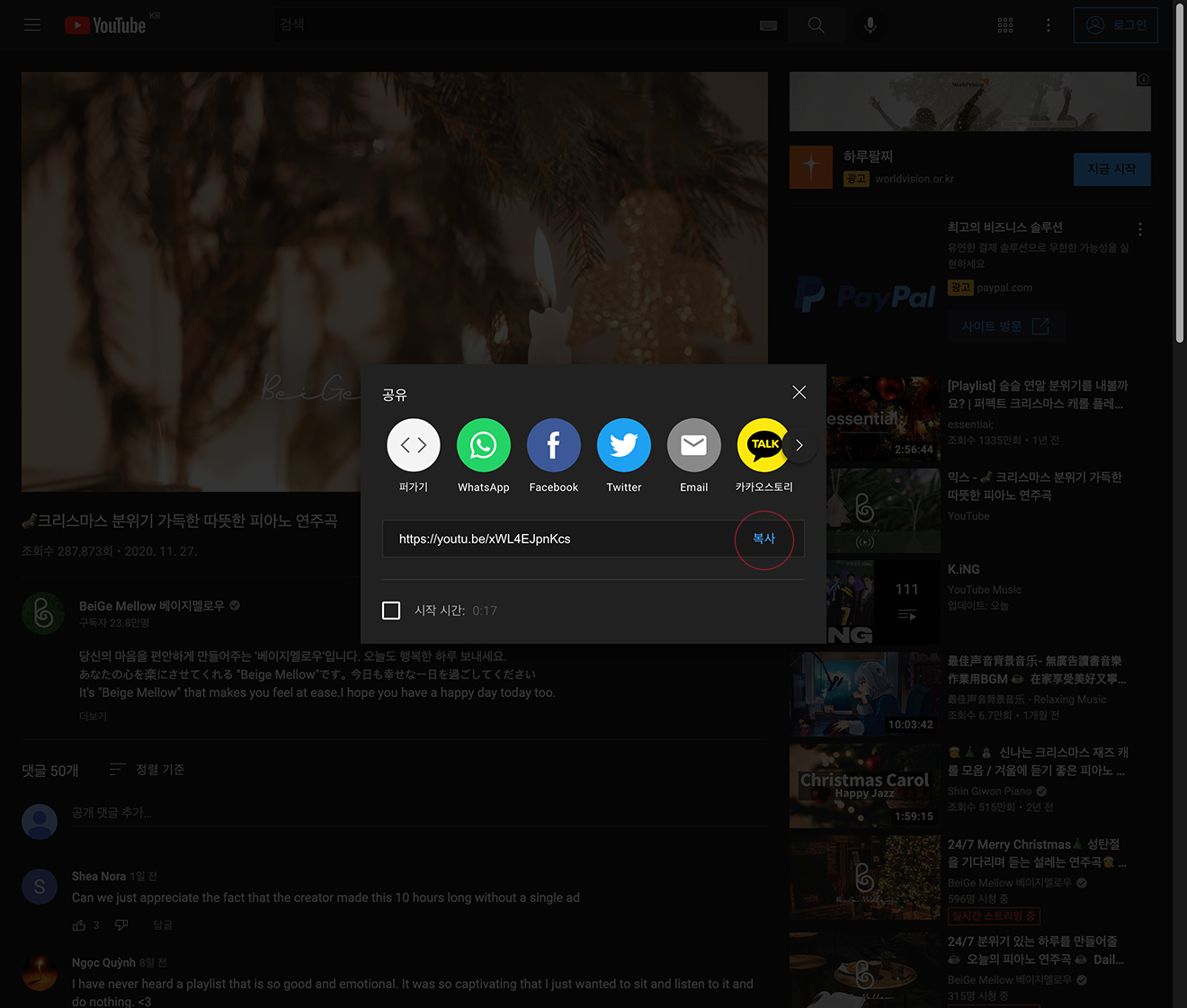Click the Embed (퍼가기) share icon
1187x1008 pixels.
pos(414,445)
